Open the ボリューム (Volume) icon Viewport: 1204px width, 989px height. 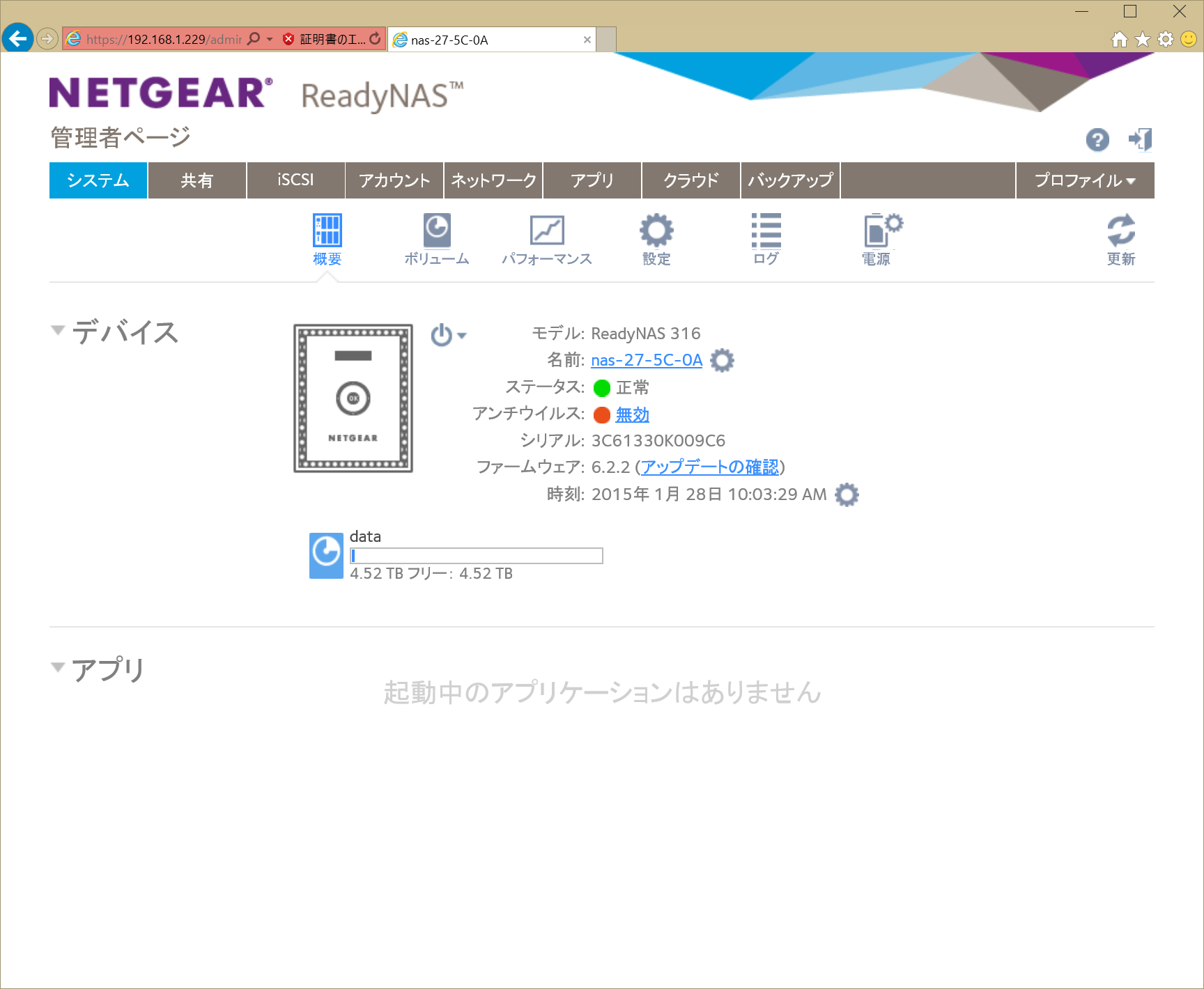tap(437, 231)
